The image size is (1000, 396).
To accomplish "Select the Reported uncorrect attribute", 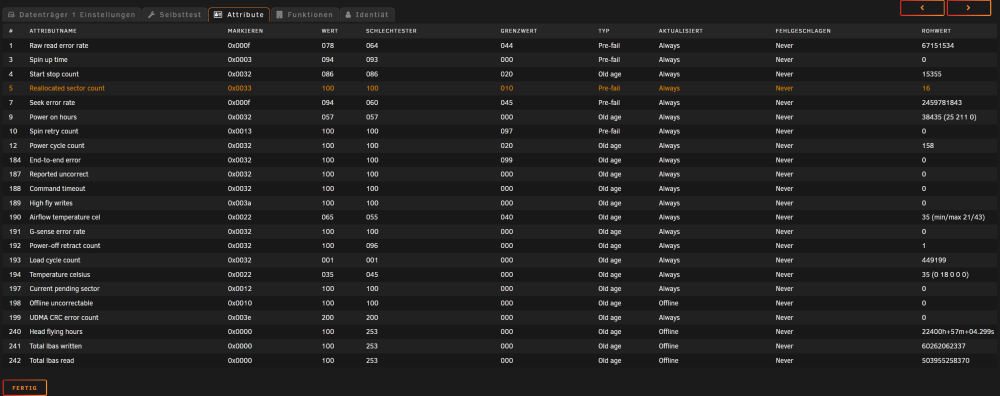I will (x=59, y=174).
